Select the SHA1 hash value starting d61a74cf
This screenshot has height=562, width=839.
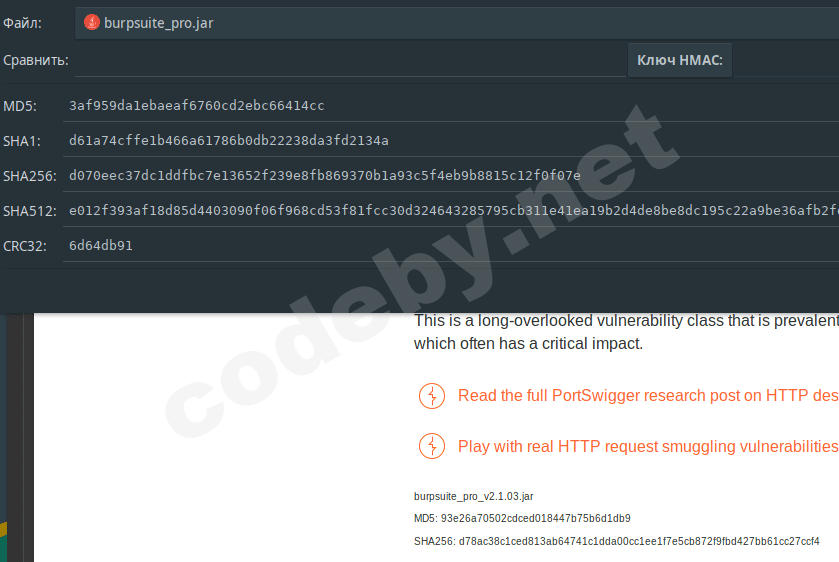pos(228,141)
